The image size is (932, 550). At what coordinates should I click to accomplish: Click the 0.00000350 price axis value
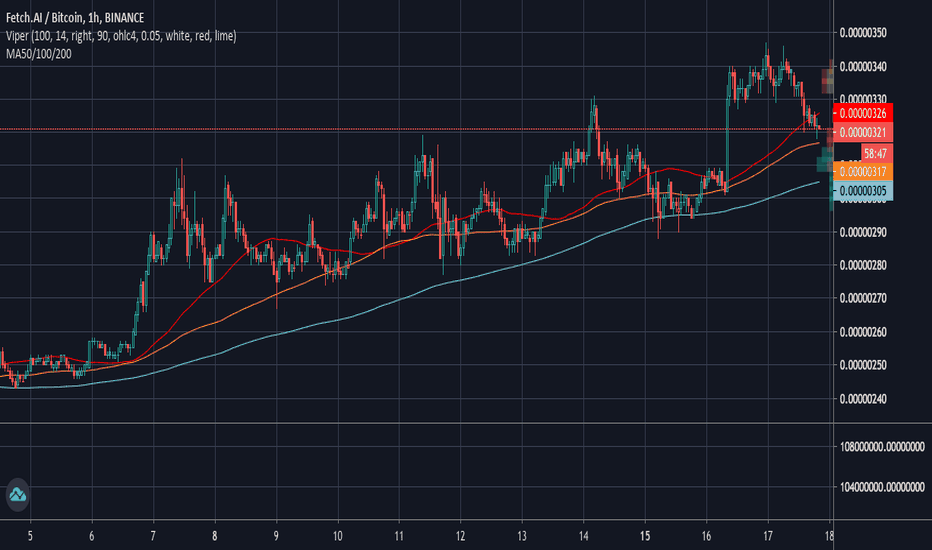pyautogui.click(x=863, y=33)
